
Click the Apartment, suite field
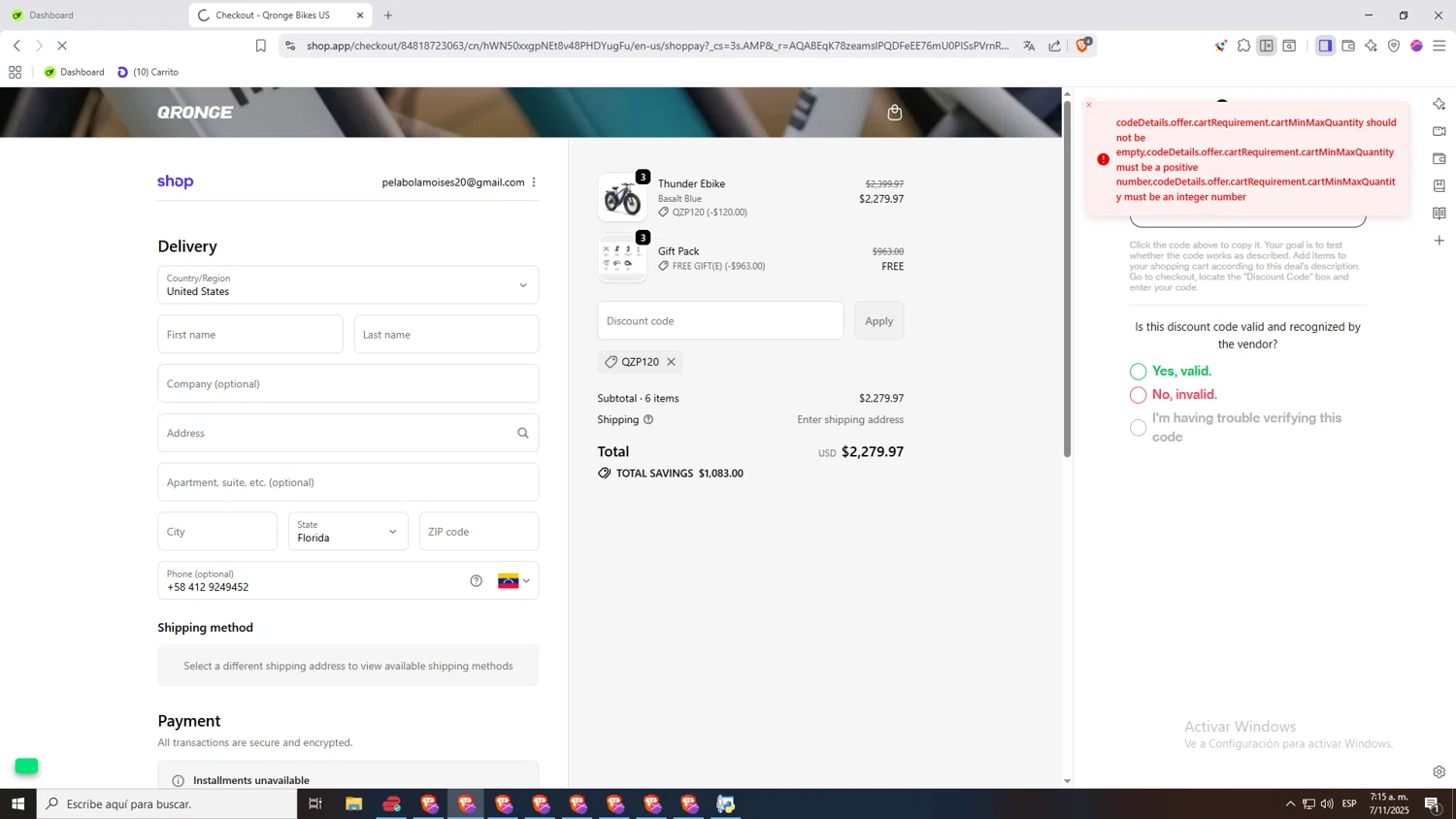pos(348,482)
